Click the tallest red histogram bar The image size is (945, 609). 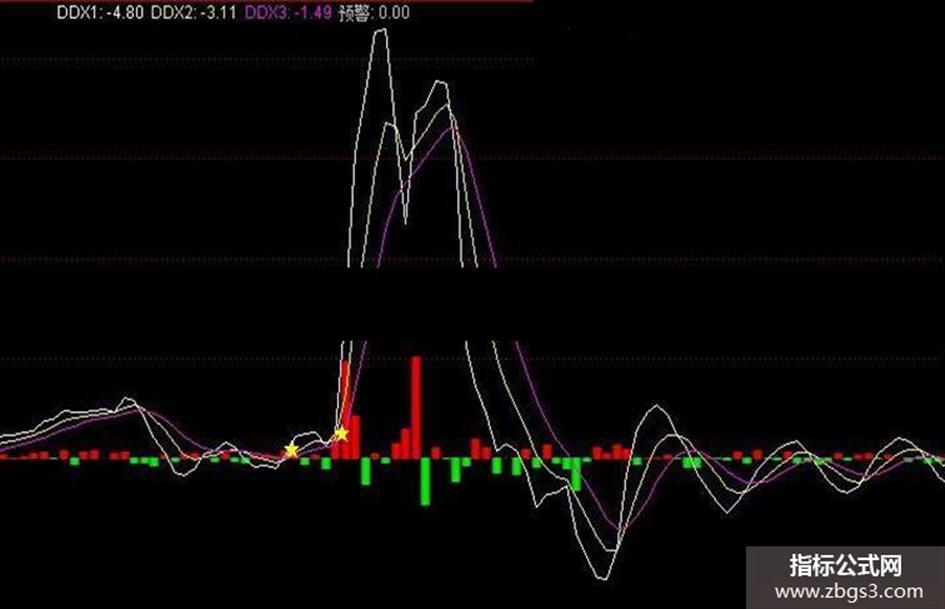416,408
